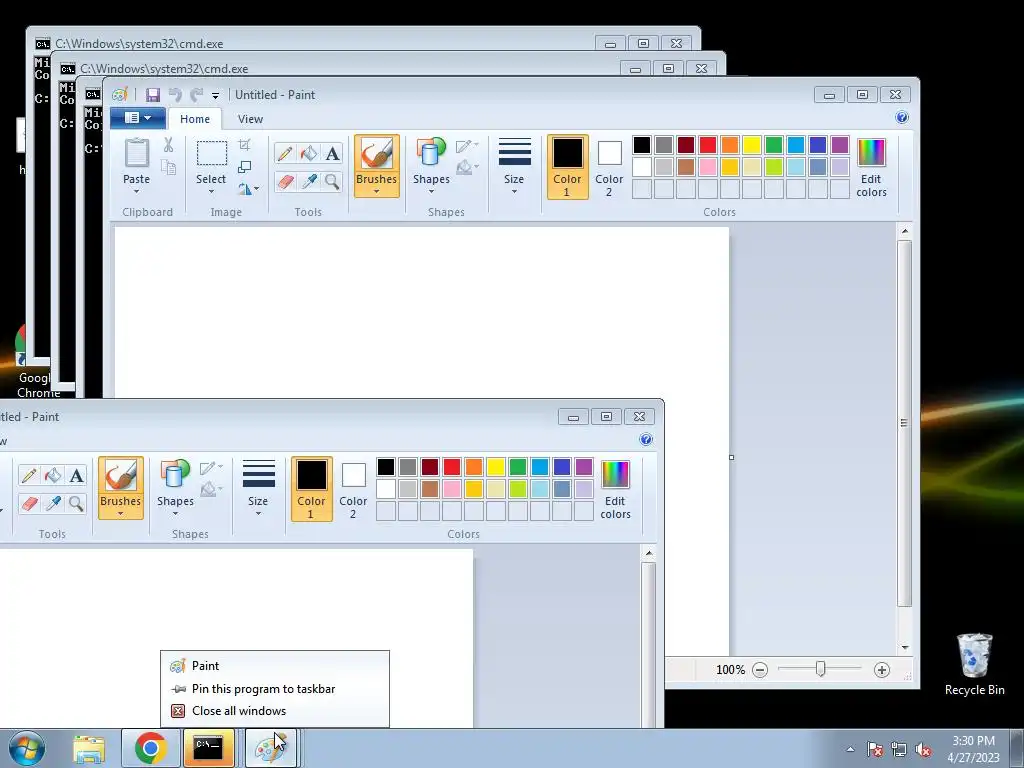Select the Pencil tool in back Paint window
The image size is (1024, 768).
tap(285, 153)
